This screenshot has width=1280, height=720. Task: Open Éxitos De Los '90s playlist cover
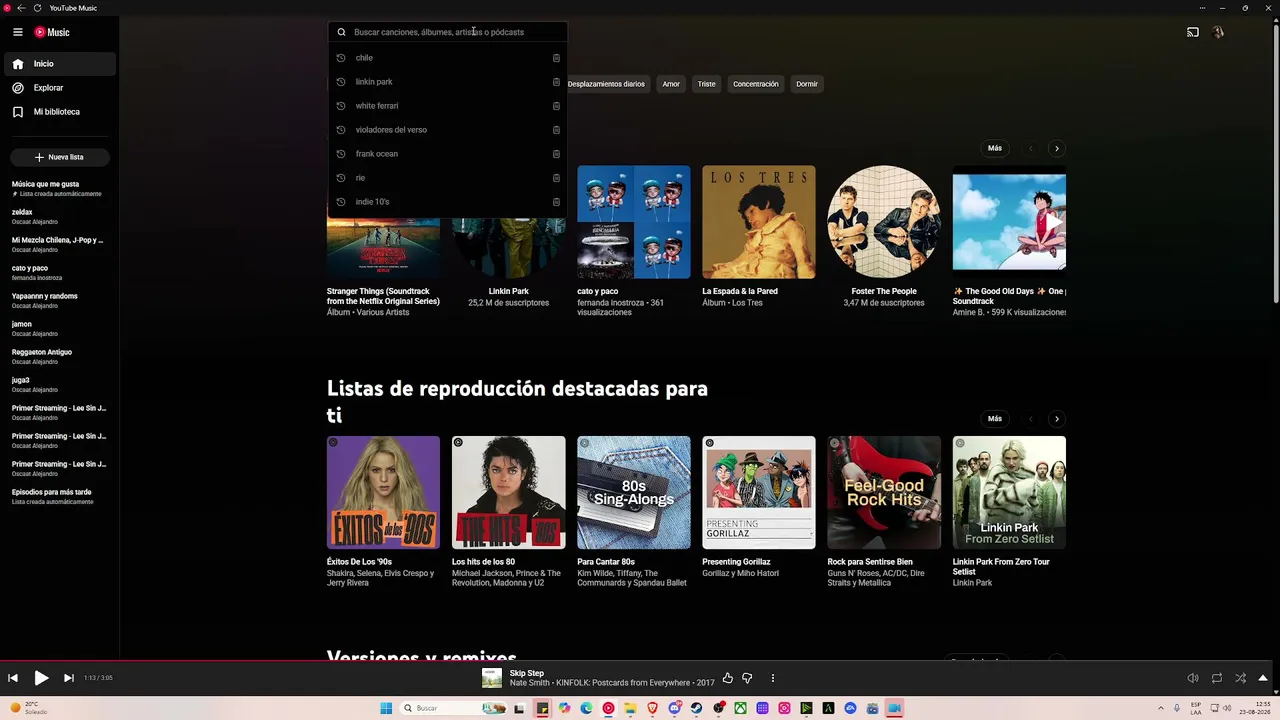383,492
